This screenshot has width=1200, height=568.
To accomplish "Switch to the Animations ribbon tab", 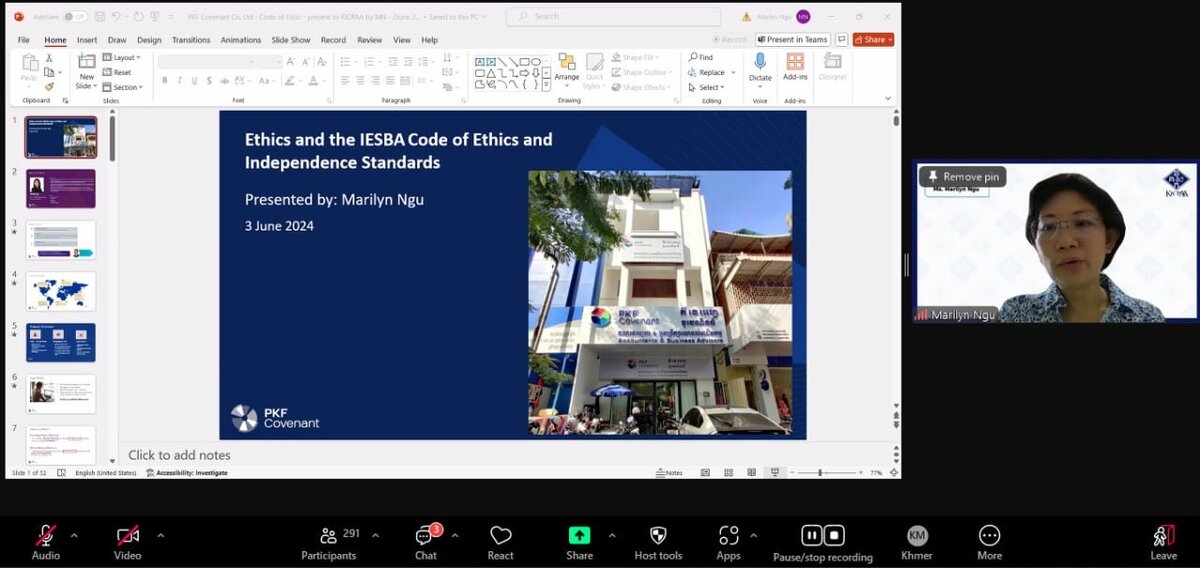I will pyautogui.click(x=241, y=40).
